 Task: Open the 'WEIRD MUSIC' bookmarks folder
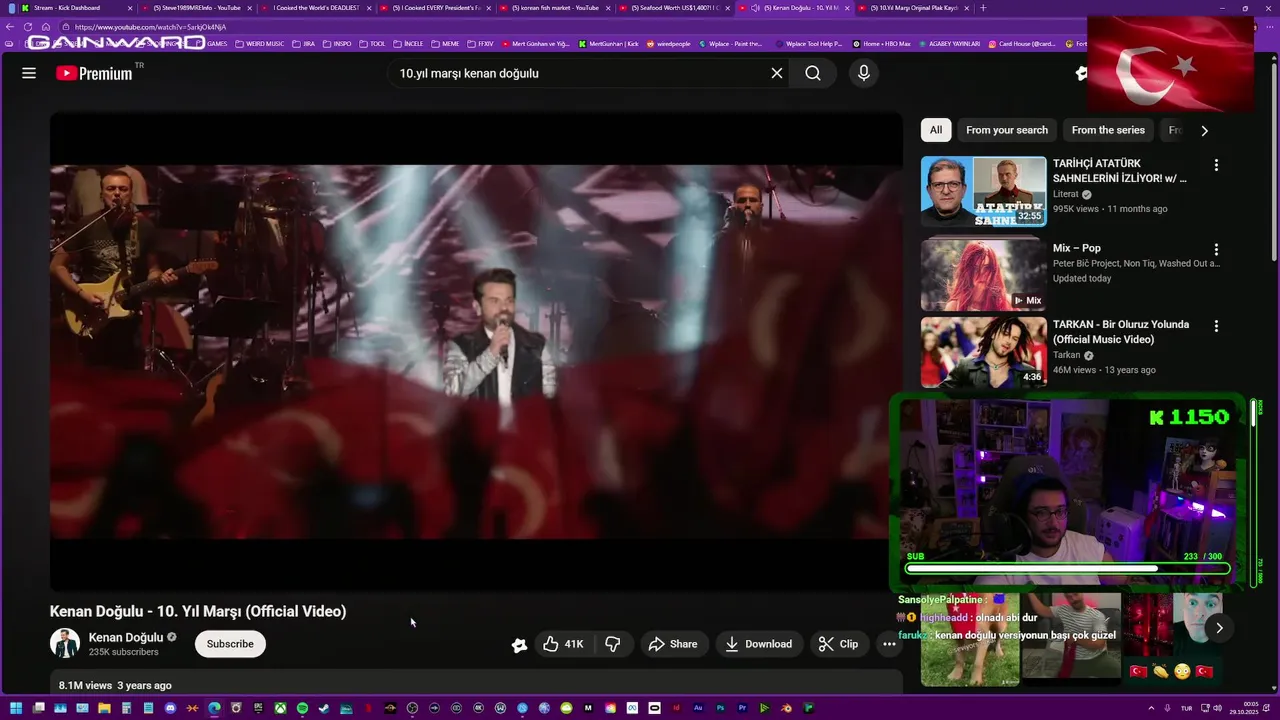coord(259,44)
